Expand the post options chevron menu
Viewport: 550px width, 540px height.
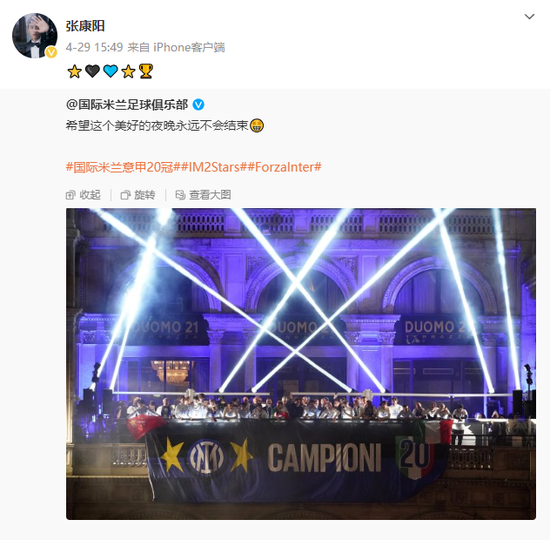[x=529, y=16]
